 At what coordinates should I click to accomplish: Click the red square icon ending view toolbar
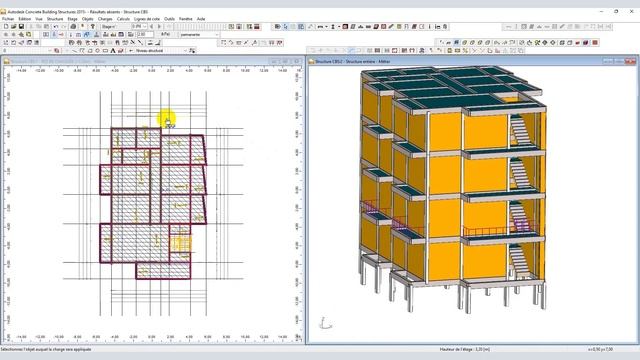pyautogui.click(x=595, y=42)
